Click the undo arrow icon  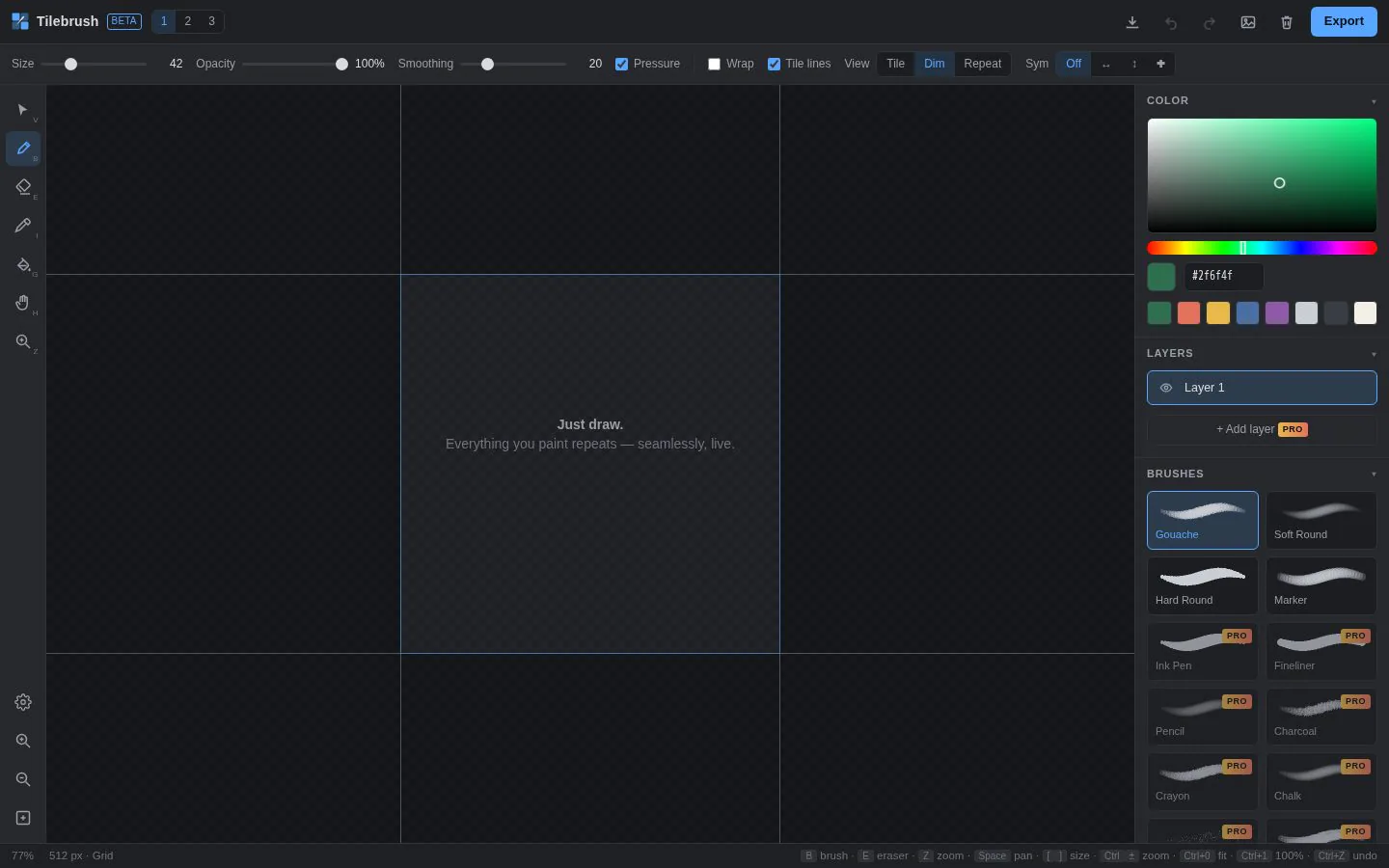tap(1171, 22)
